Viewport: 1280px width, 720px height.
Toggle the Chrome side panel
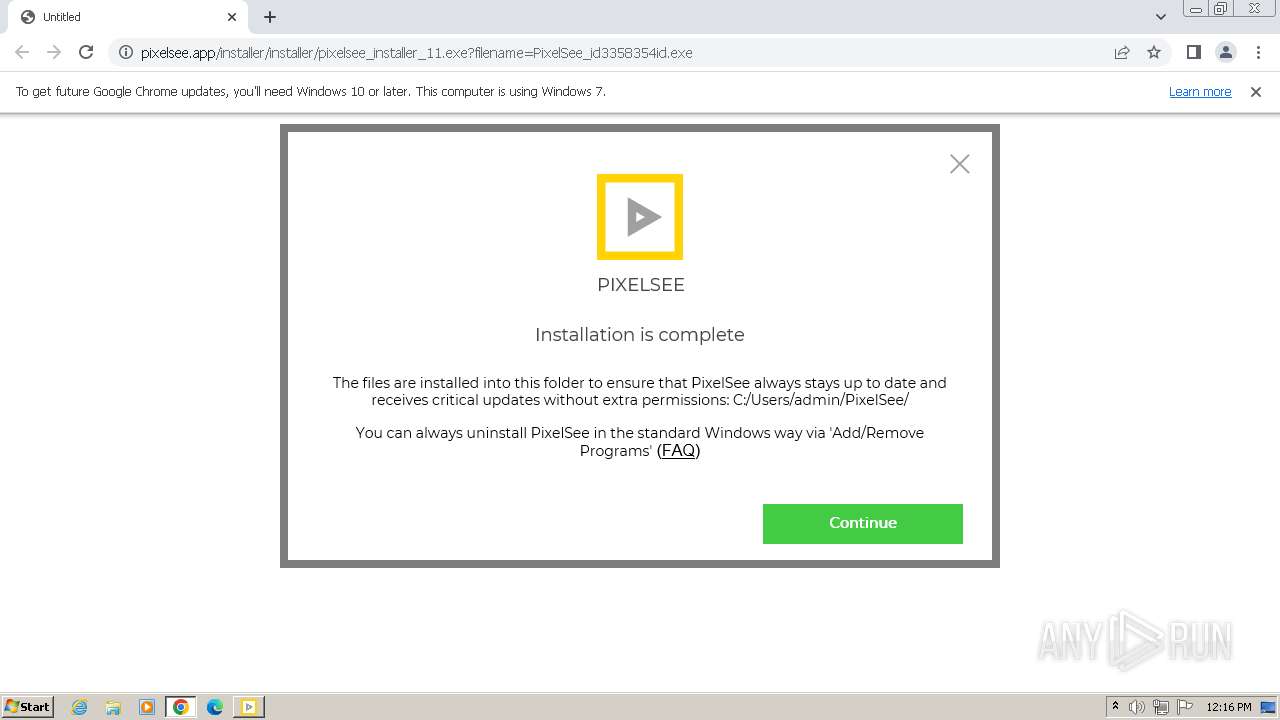(x=1193, y=52)
